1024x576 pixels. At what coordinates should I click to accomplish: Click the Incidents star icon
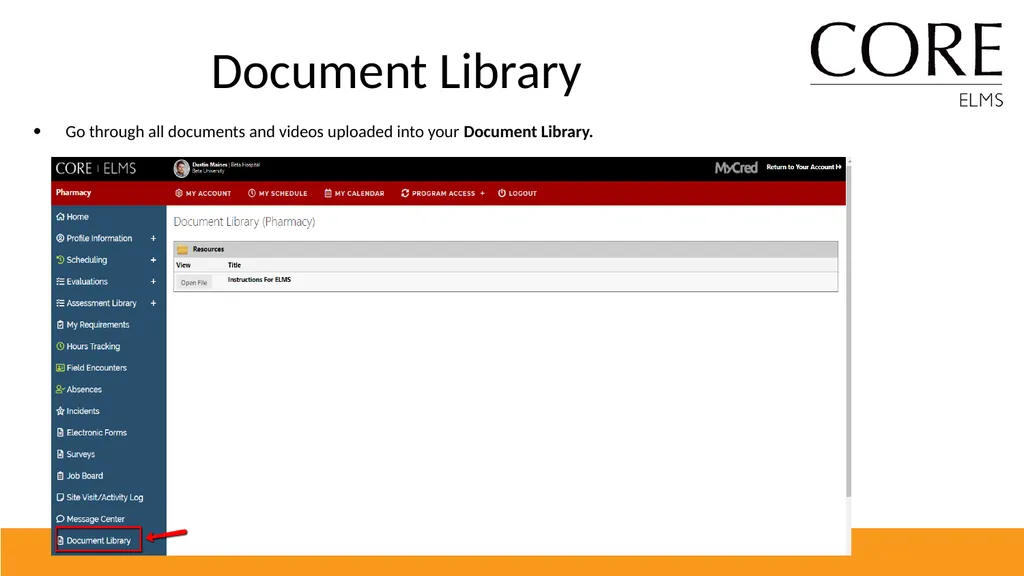(60, 411)
